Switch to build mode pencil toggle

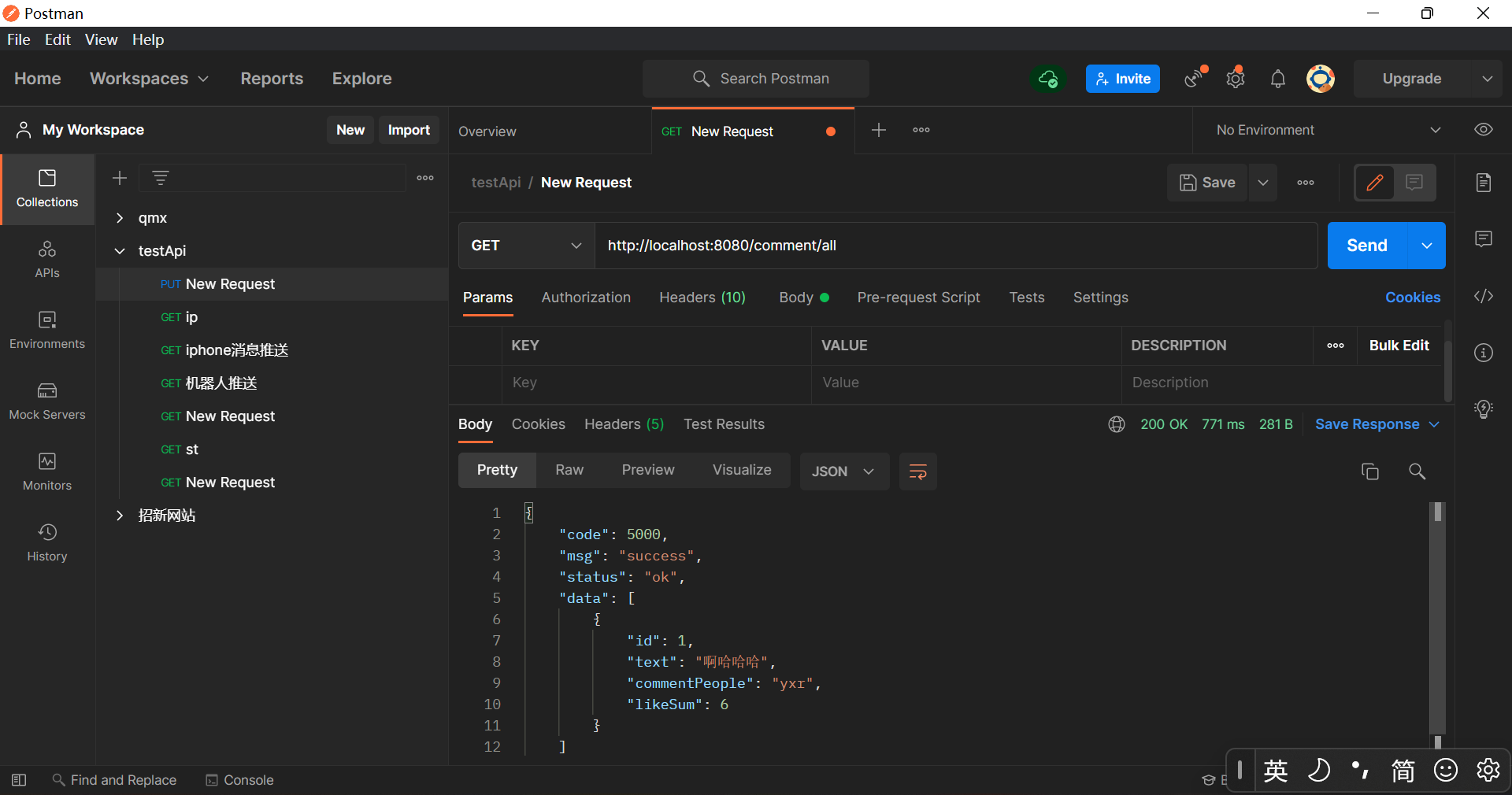(x=1375, y=183)
